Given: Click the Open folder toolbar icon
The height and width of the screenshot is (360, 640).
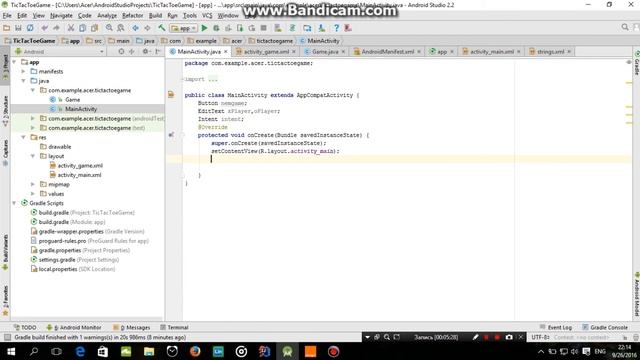Looking at the screenshot, I should coord(7,28).
